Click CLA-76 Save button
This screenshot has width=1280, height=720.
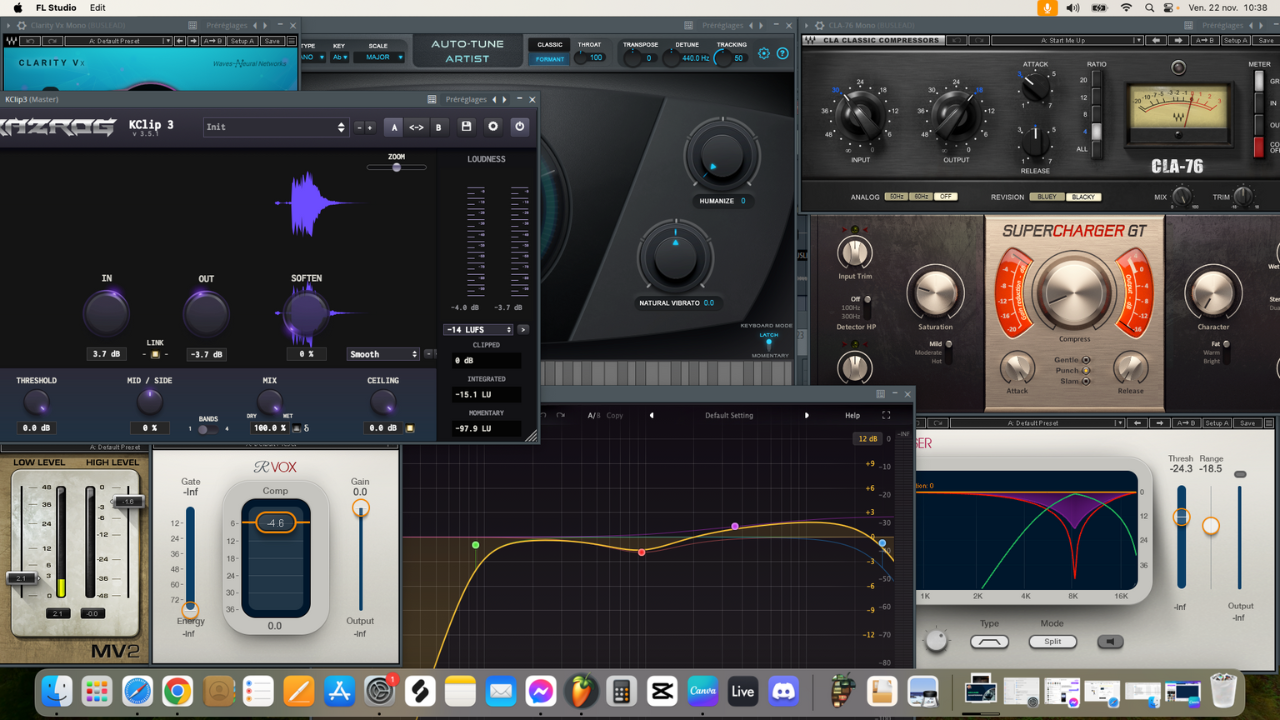1266,40
